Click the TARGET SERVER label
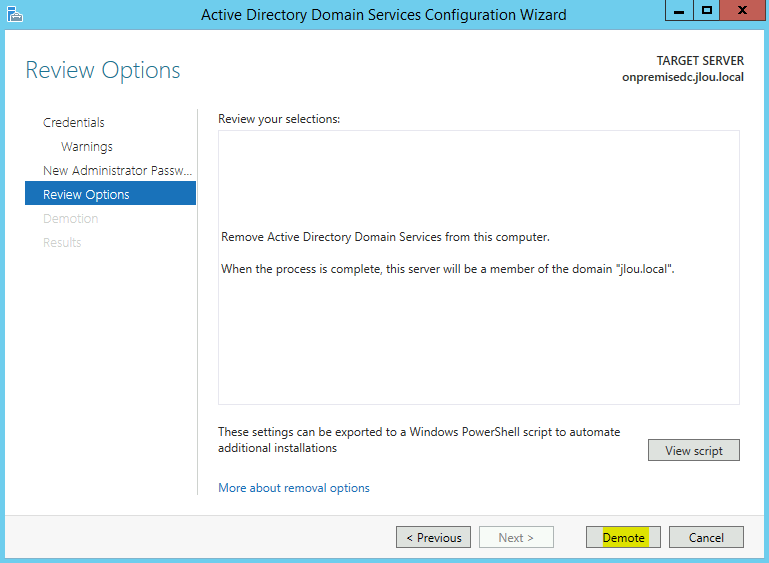Viewport: 769px width, 563px height. pos(700,61)
